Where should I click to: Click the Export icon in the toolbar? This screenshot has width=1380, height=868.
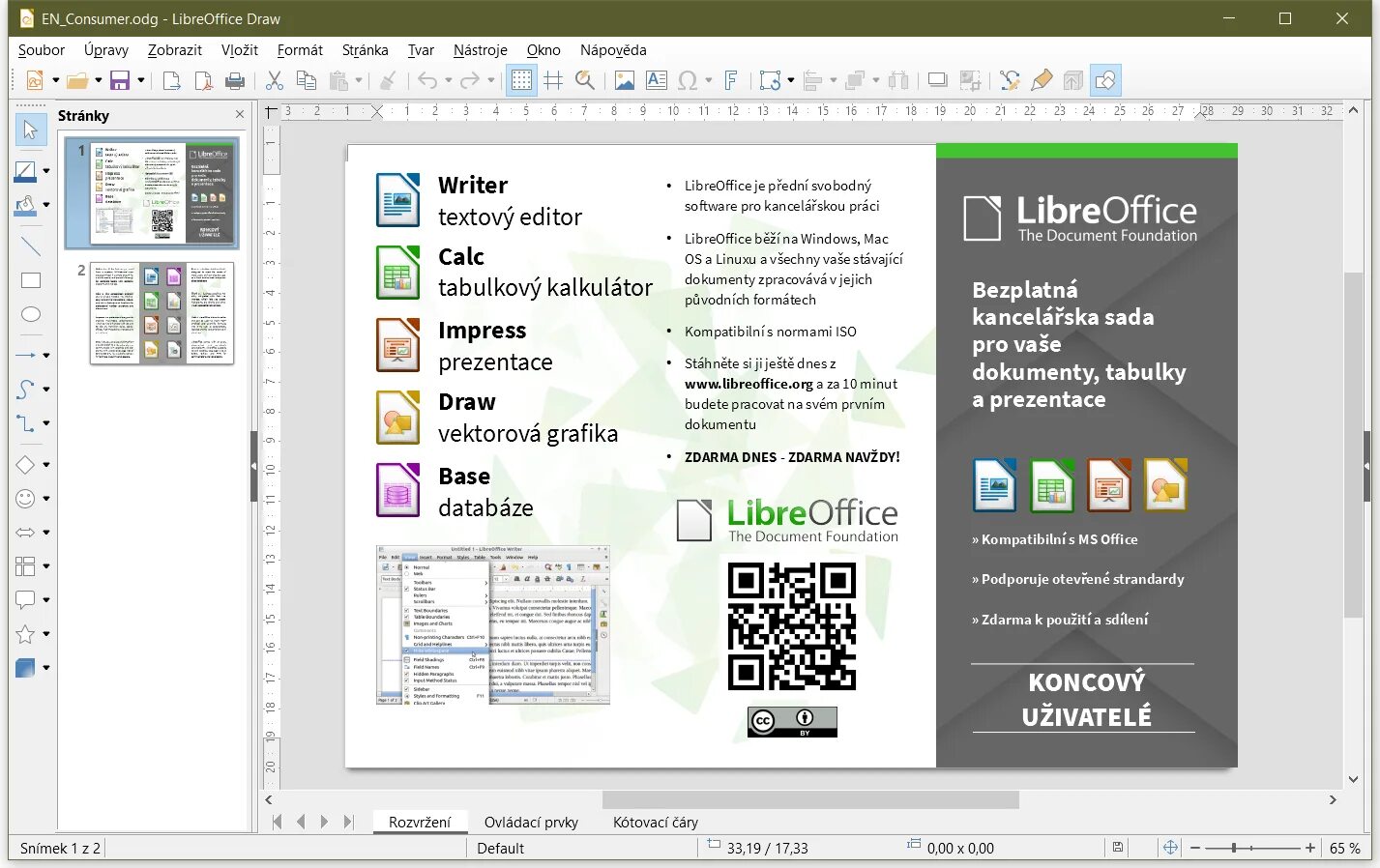pos(171,81)
